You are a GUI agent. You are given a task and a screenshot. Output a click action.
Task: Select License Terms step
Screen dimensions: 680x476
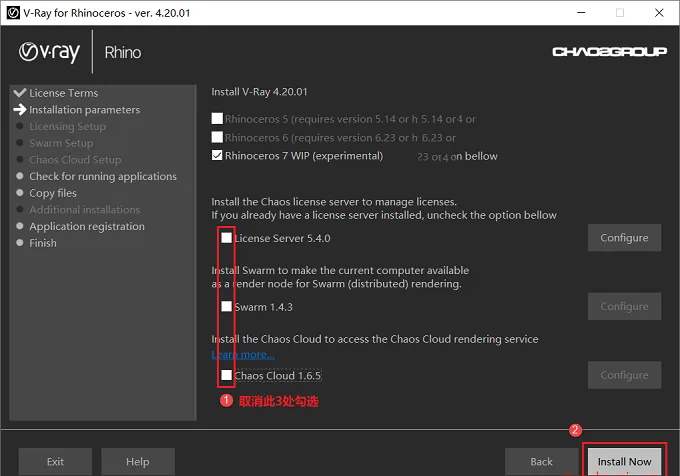[x=63, y=93]
